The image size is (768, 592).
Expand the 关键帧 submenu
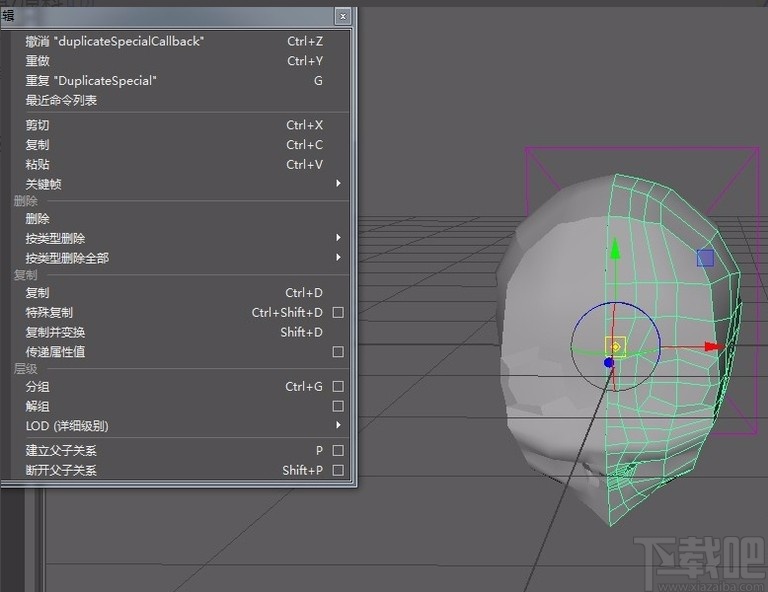[338, 184]
